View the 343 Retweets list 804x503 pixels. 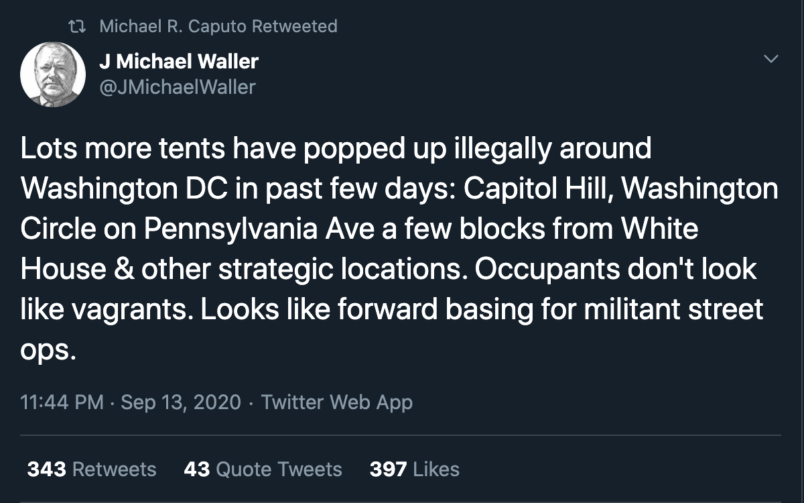click(92, 469)
